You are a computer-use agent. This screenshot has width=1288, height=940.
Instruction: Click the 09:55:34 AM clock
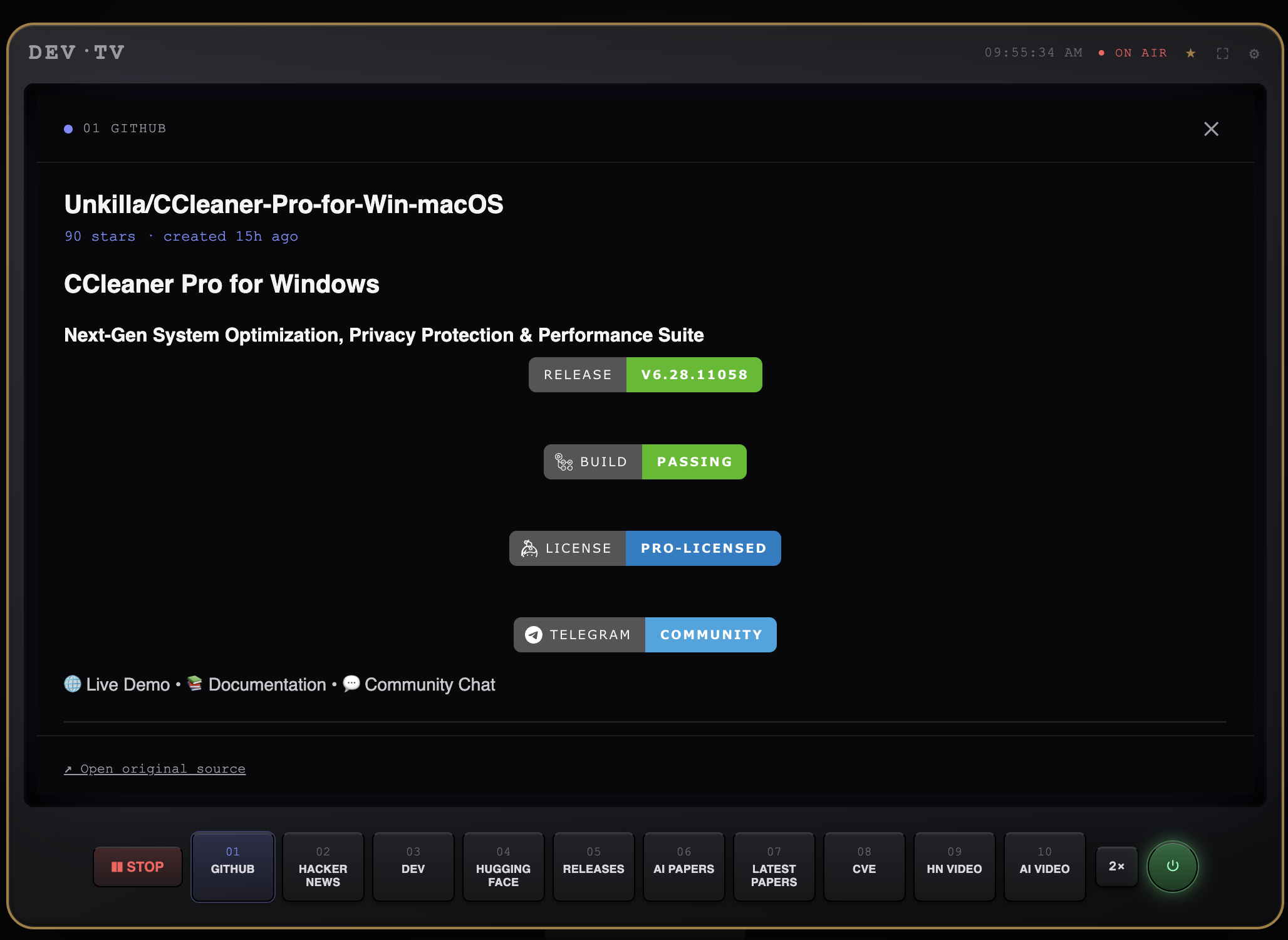1034,53
